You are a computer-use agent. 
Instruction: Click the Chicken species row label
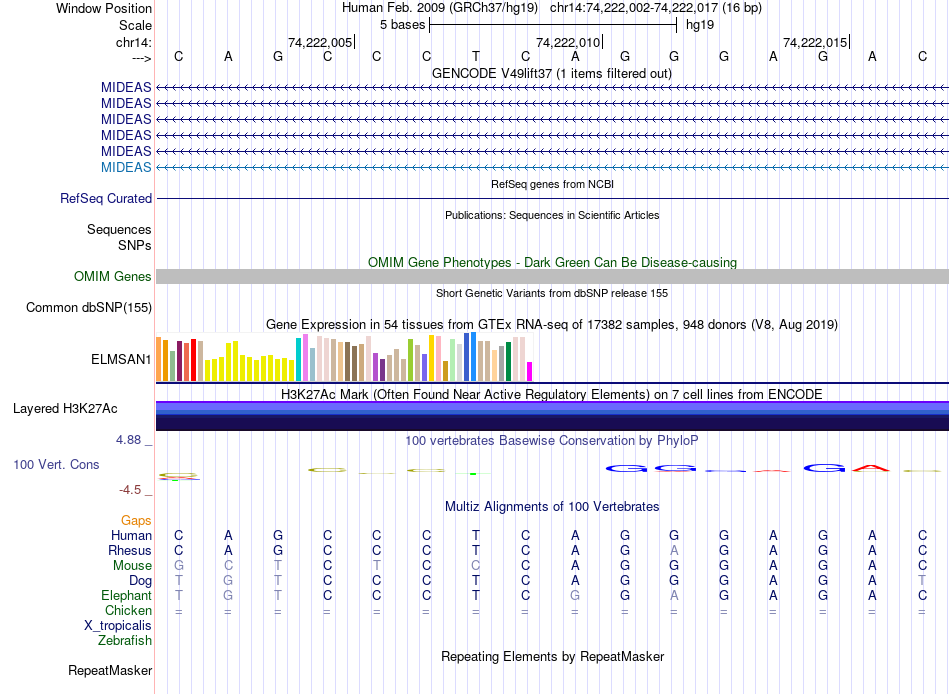click(128, 610)
